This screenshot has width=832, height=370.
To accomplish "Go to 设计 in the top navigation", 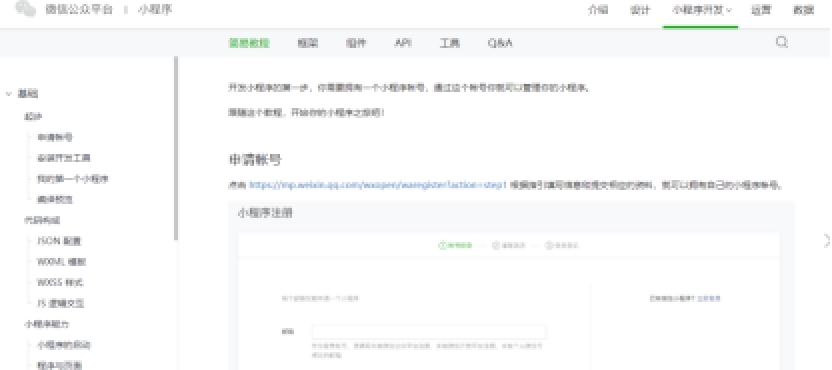I will (640, 10).
